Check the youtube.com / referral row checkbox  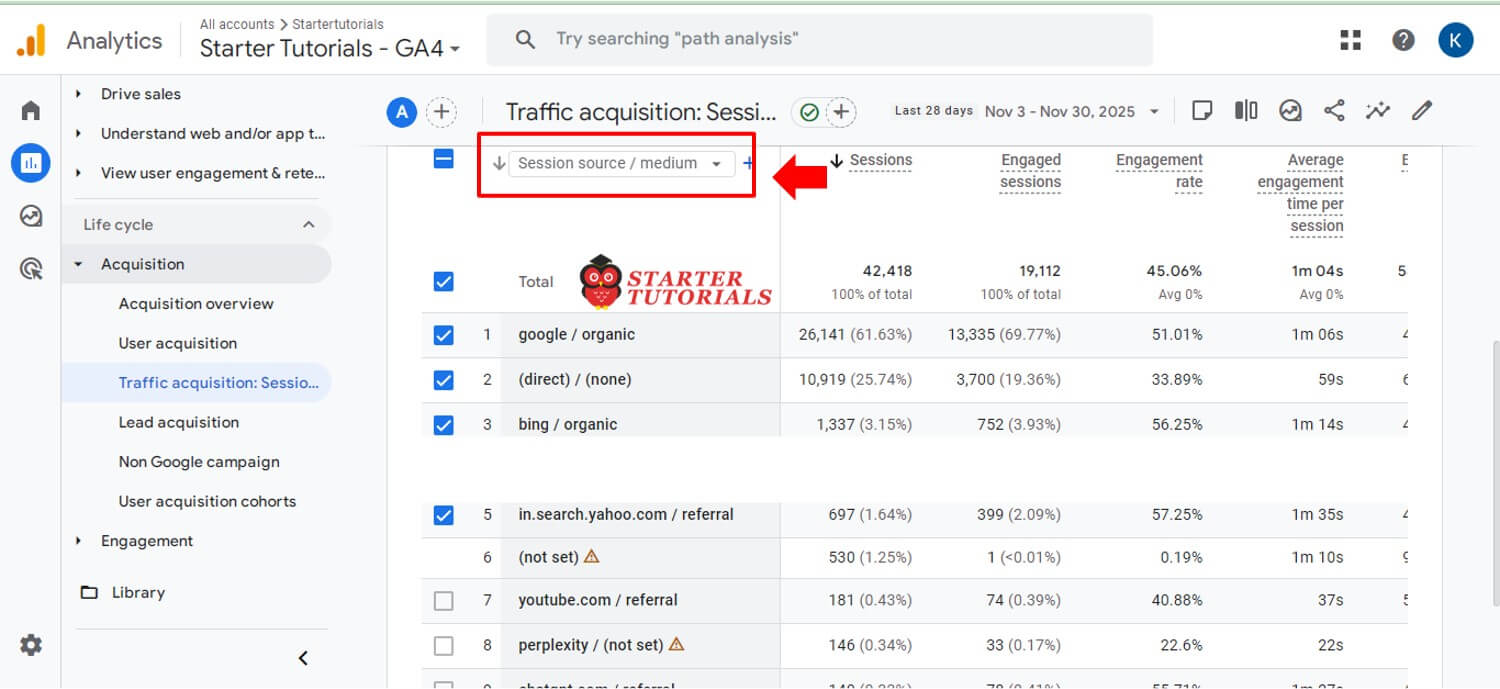(444, 601)
